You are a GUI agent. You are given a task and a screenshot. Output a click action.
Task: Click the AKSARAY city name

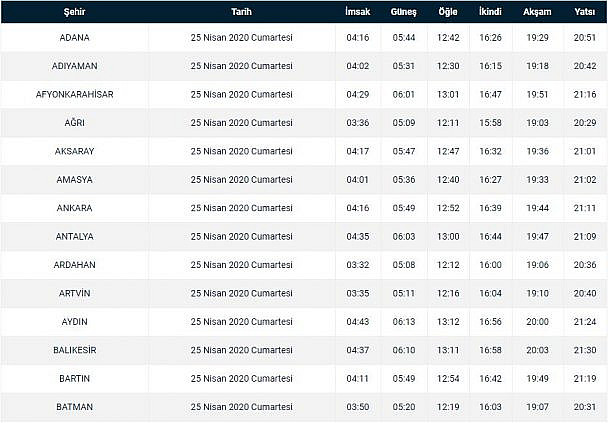(x=74, y=151)
